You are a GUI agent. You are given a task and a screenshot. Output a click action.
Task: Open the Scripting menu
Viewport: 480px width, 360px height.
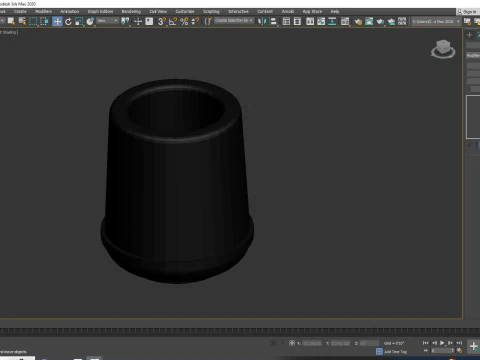pos(211,11)
